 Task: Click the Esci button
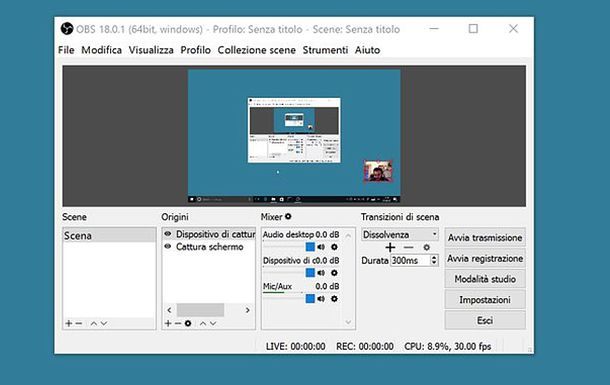(485, 320)
